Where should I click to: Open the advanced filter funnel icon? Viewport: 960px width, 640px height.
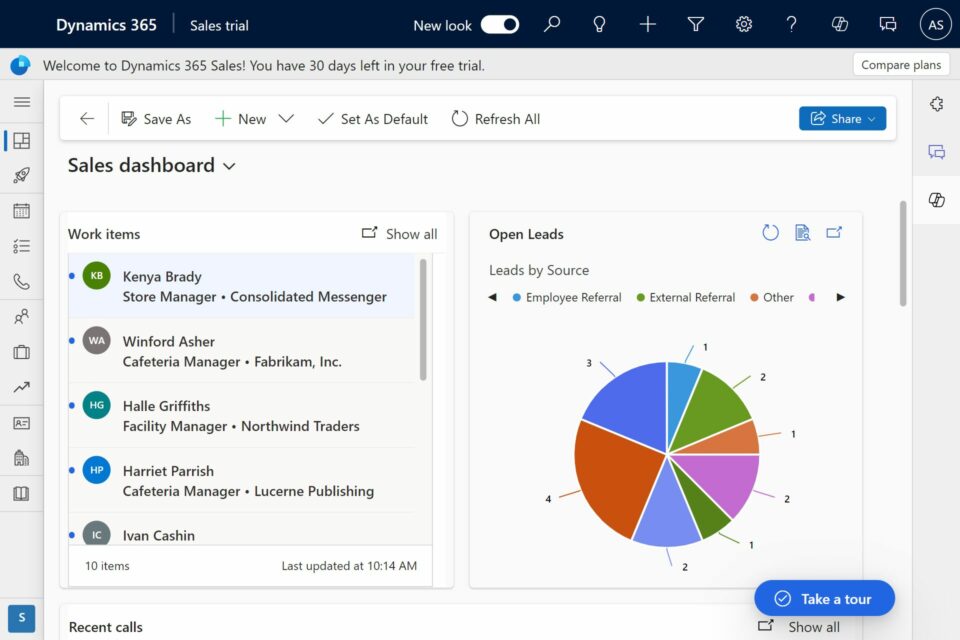coord(696,25)
